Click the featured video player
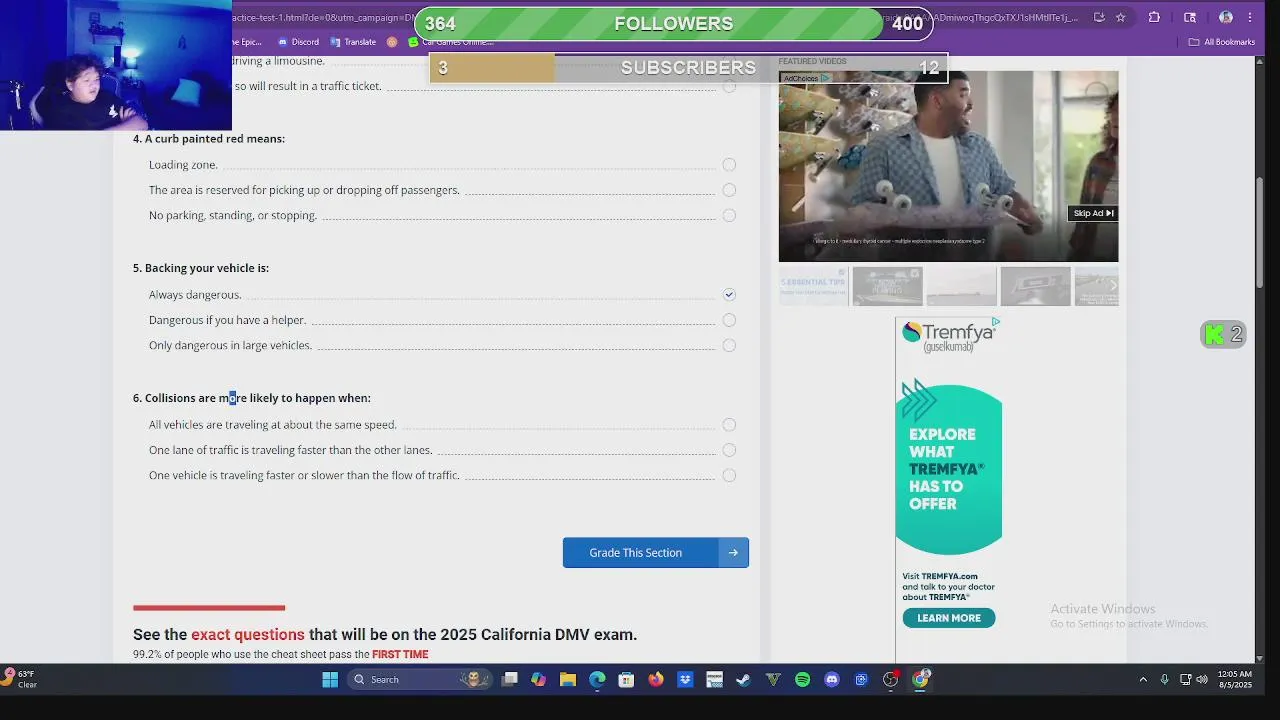 948,165
